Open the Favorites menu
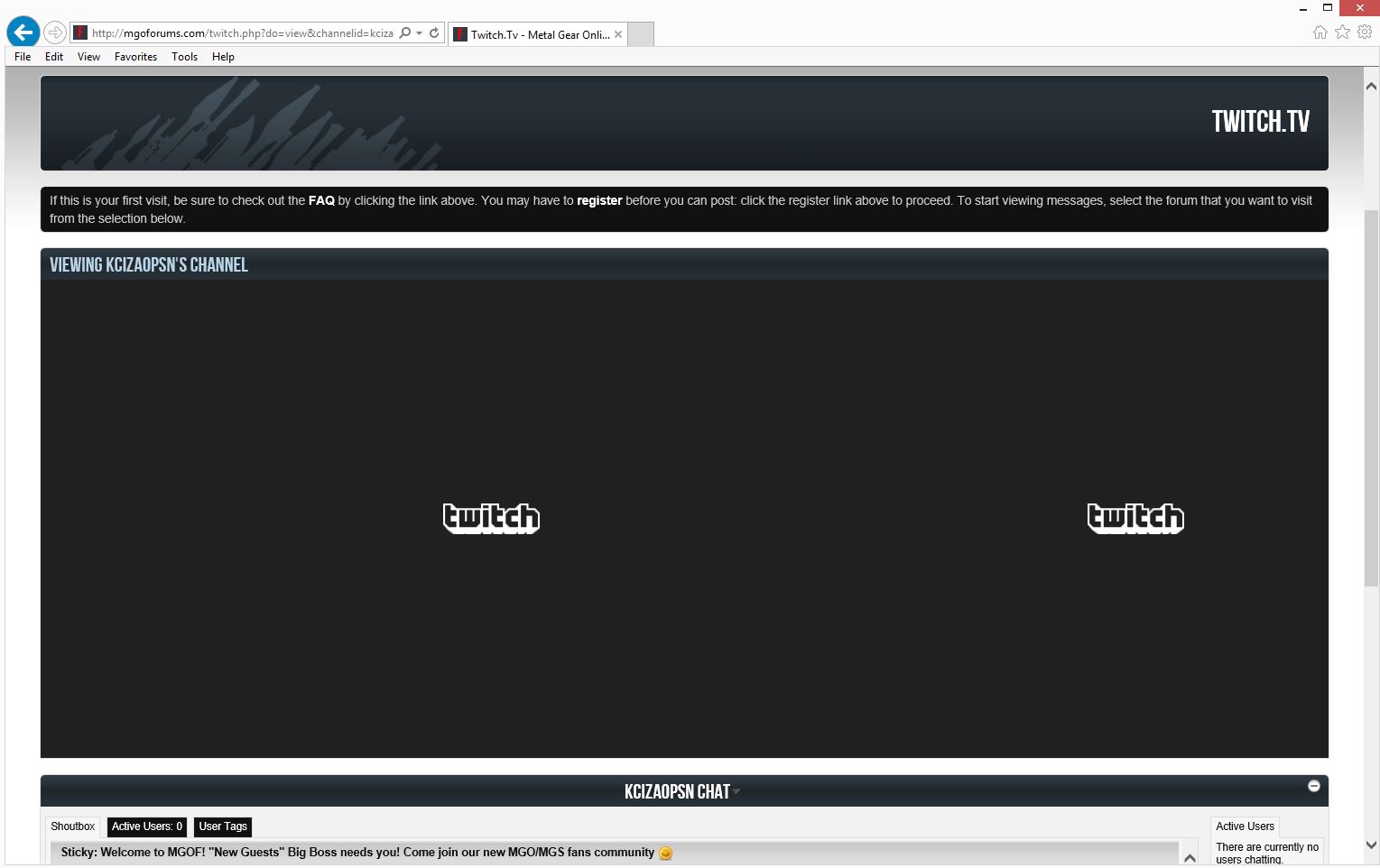Screen dimensions: 1380x868 pos(135,56)
